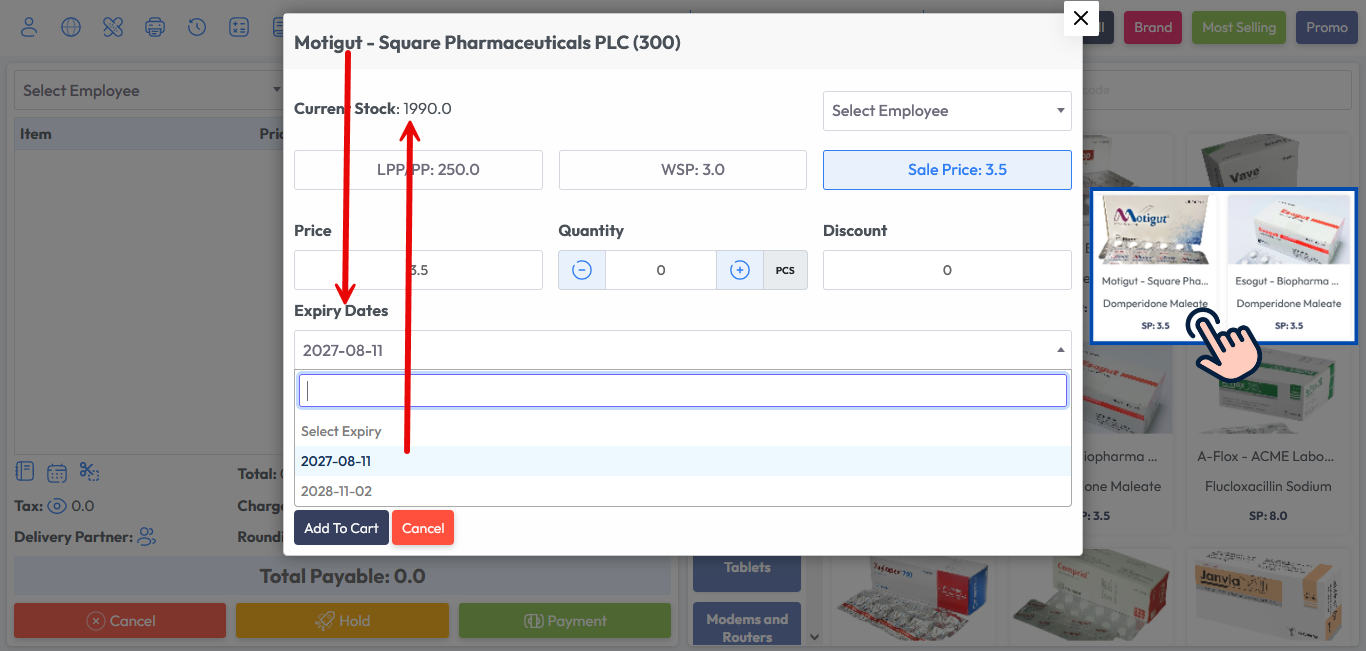Open the customer profile icon
Image resolution: width=1366 pixels, height=651 pixels.
tap(28, 27)
